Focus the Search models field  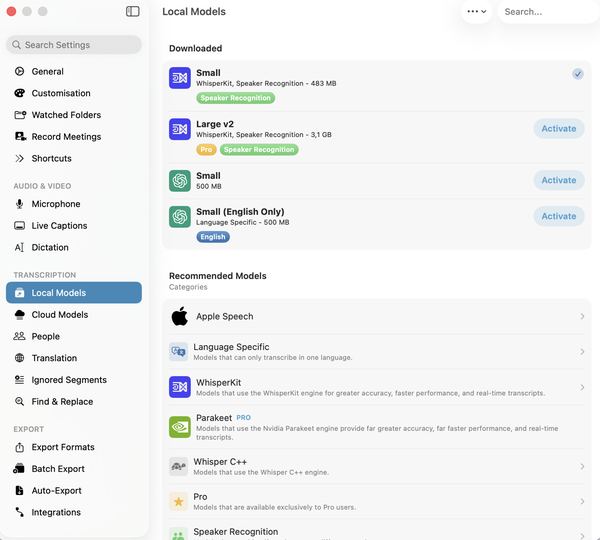[x=549, y=12]
